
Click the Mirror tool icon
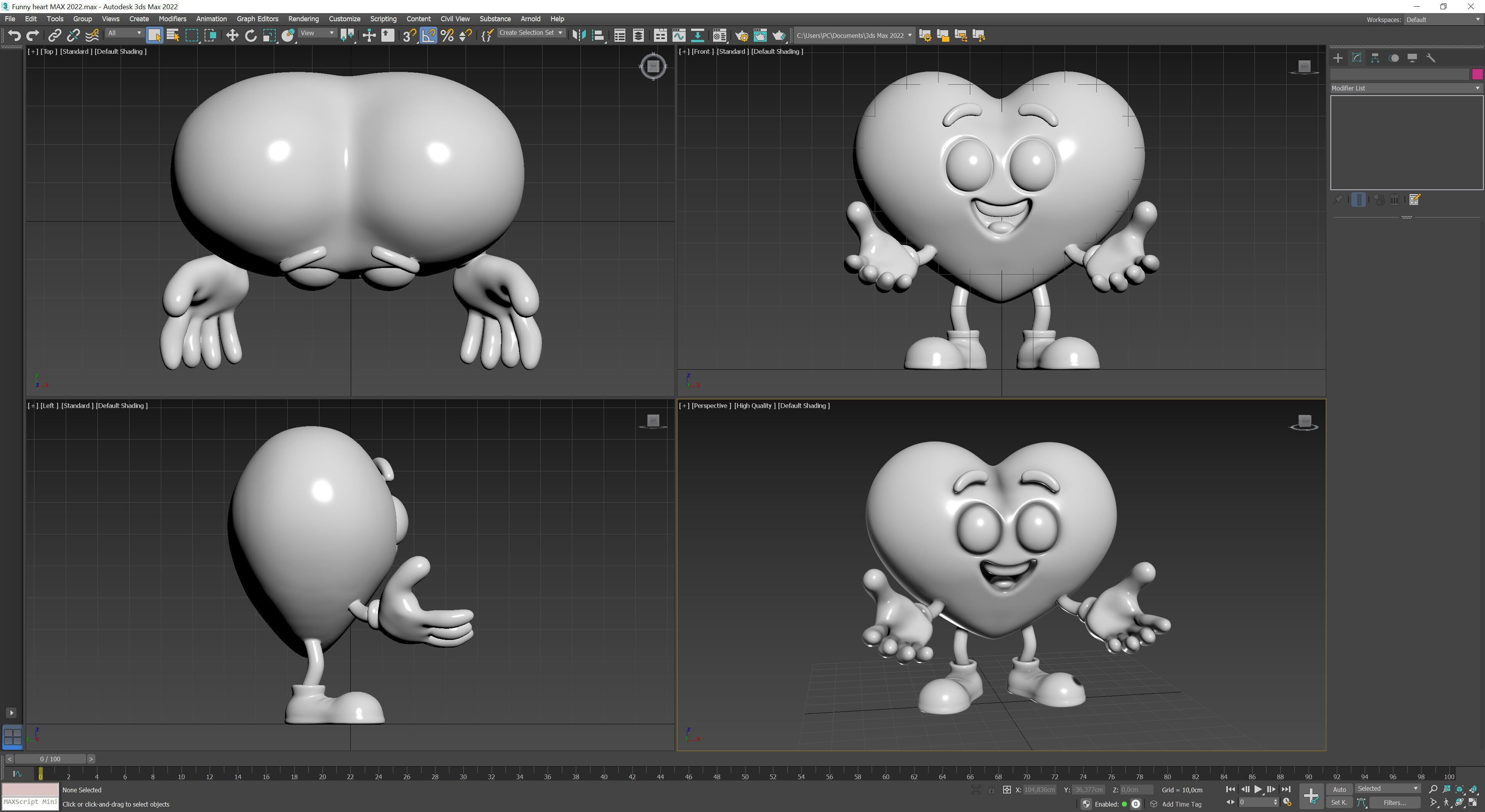point(579,36)
